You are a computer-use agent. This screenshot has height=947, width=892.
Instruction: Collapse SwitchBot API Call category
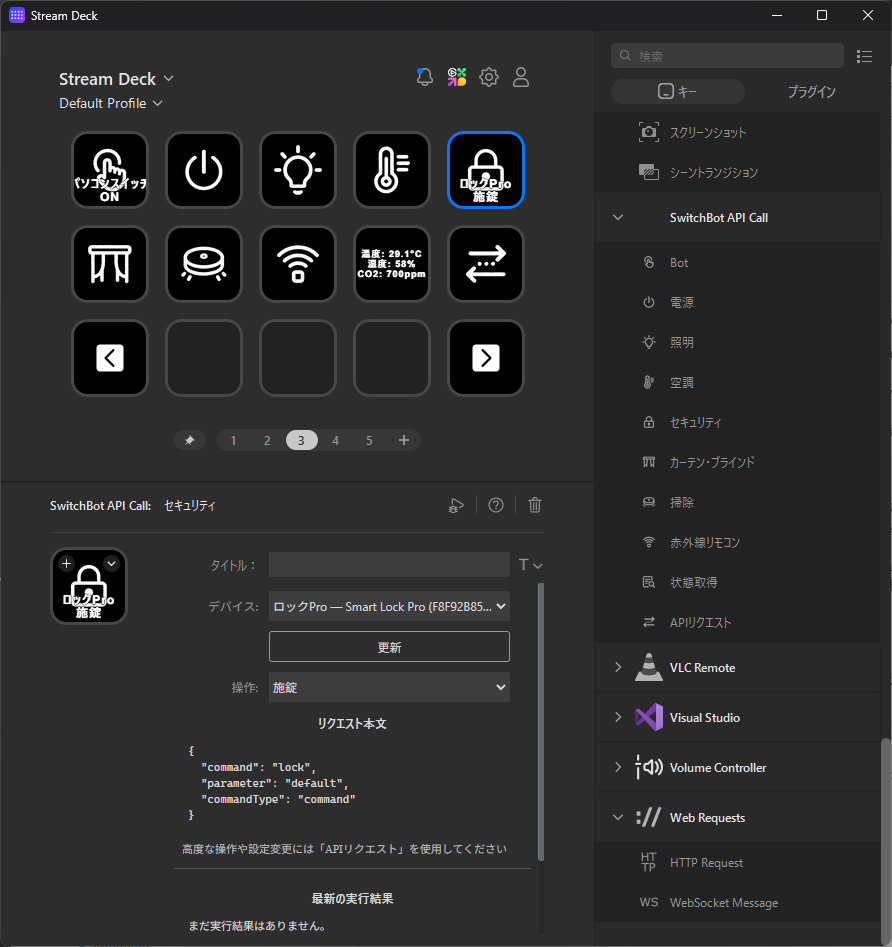[x=618, y=217]
